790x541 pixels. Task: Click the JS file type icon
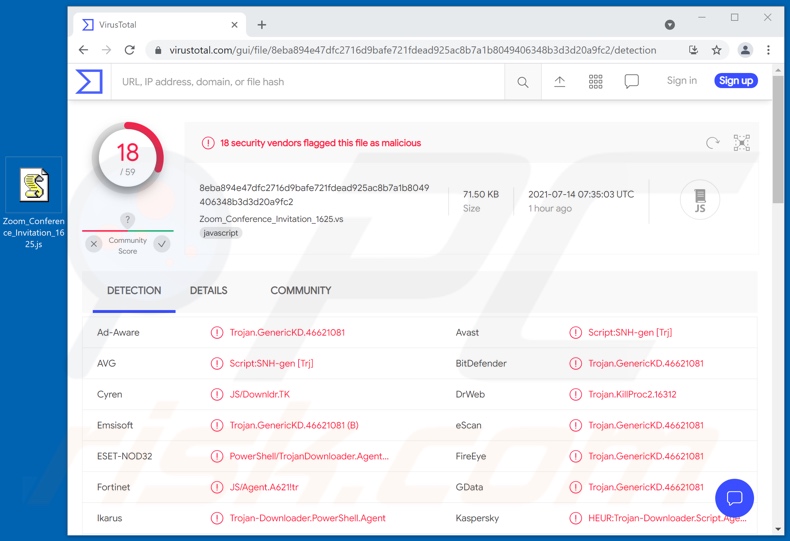[700, 200]
